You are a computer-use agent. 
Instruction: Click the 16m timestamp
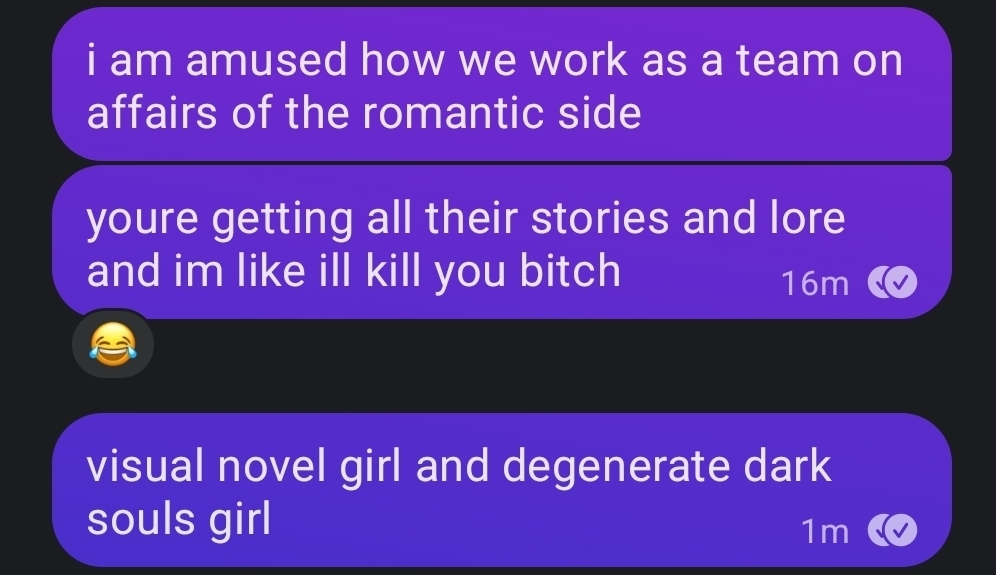815,283
